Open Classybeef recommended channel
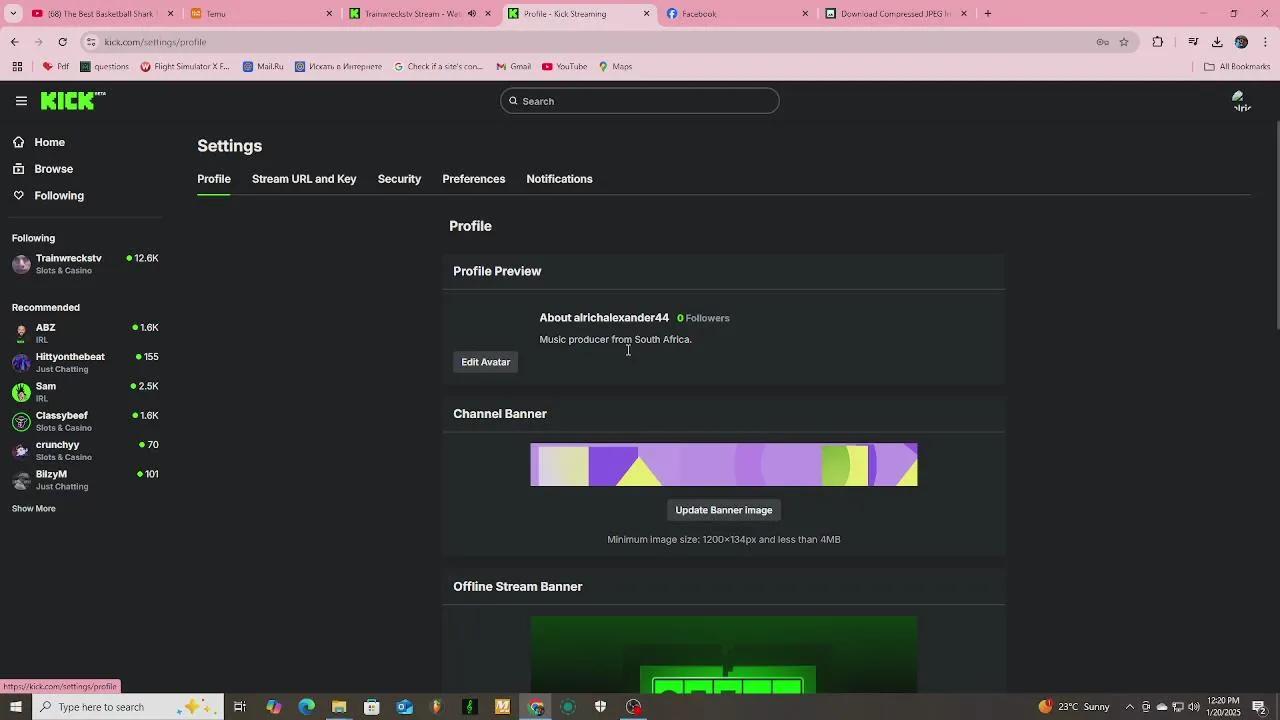The height and width of the screenshot is (720, 1280). click(85, 421)
